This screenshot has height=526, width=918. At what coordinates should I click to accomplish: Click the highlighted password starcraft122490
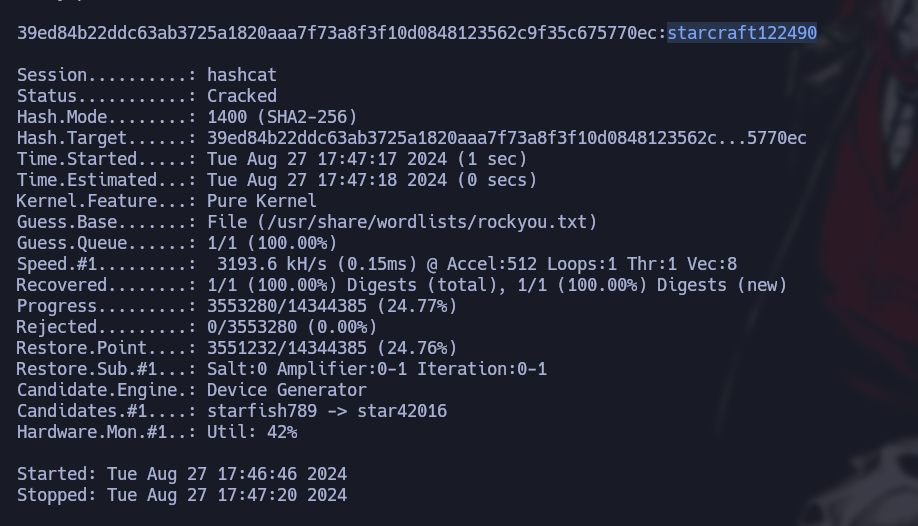tap(742, 33)
